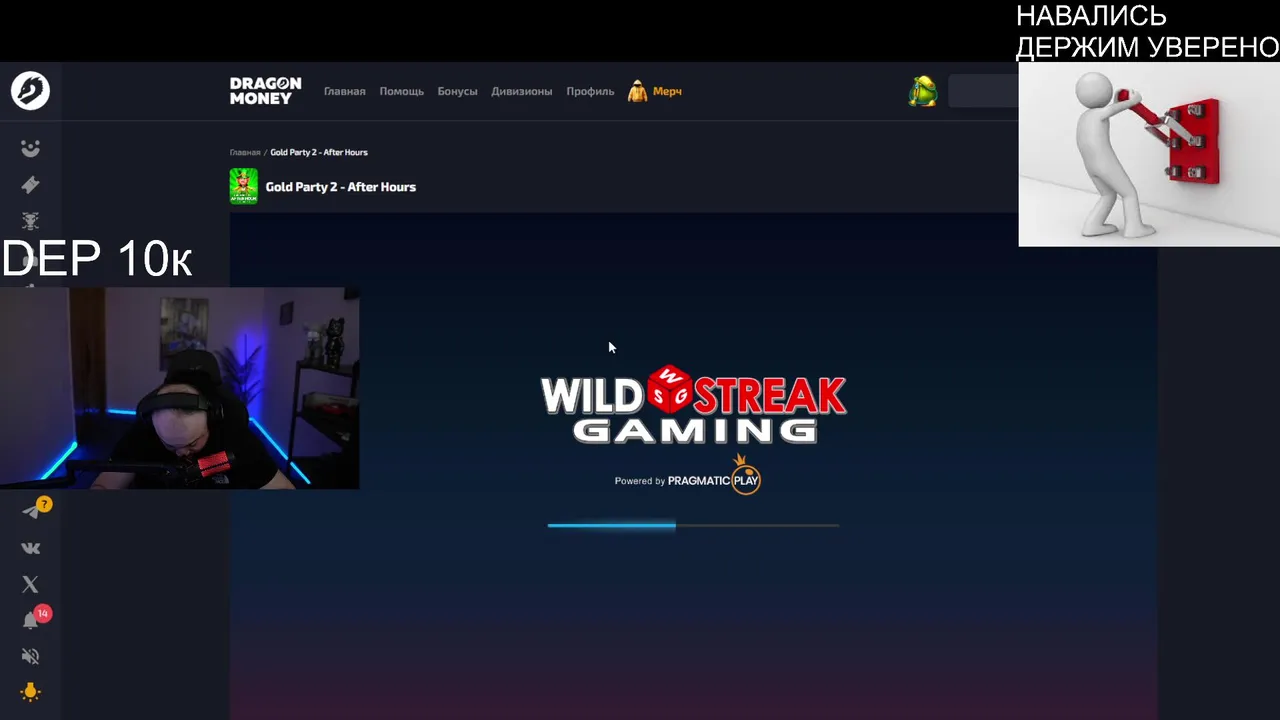This screenshot has height=720, width=1280.
Task: Open Бонусы menu item
Action: tap(457, 91)
